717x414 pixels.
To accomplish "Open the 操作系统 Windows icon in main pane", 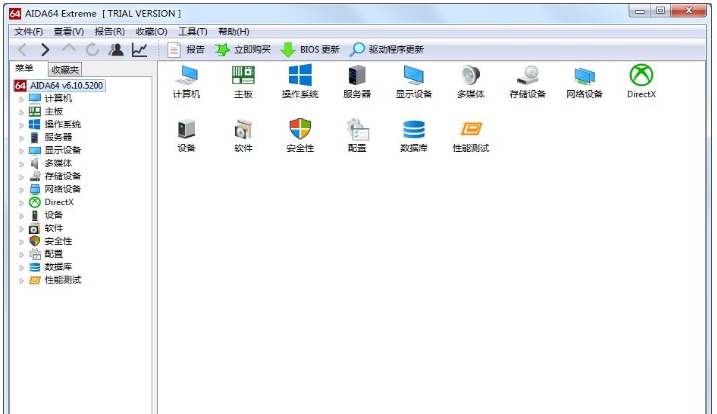I will click(x=300, y=81).
